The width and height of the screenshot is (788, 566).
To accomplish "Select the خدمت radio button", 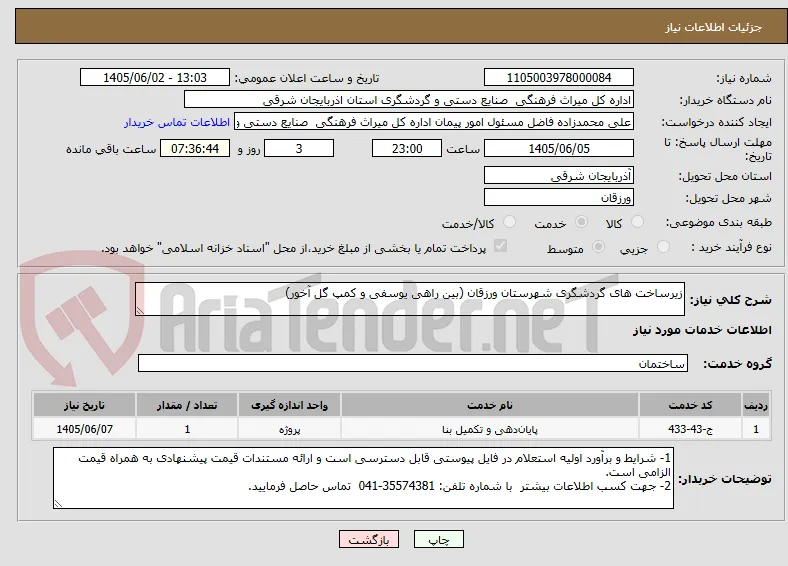I will [x=581, y=222].
